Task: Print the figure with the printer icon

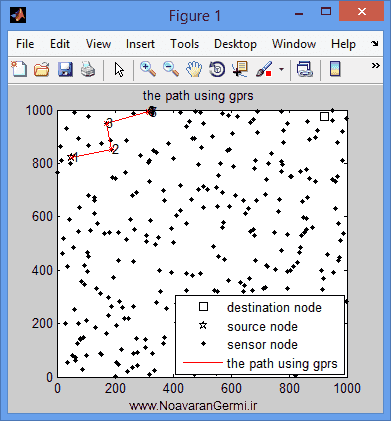Action: [x=88, y=70]
